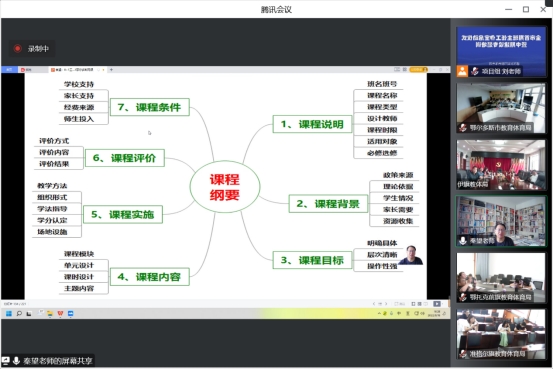Click the Windows Start icon in shared taskbar

[x=9, y=314]
